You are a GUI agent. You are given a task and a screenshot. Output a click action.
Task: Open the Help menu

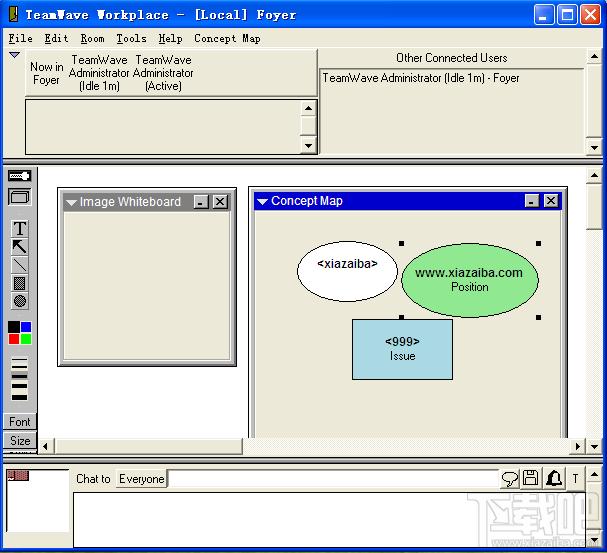171,38
